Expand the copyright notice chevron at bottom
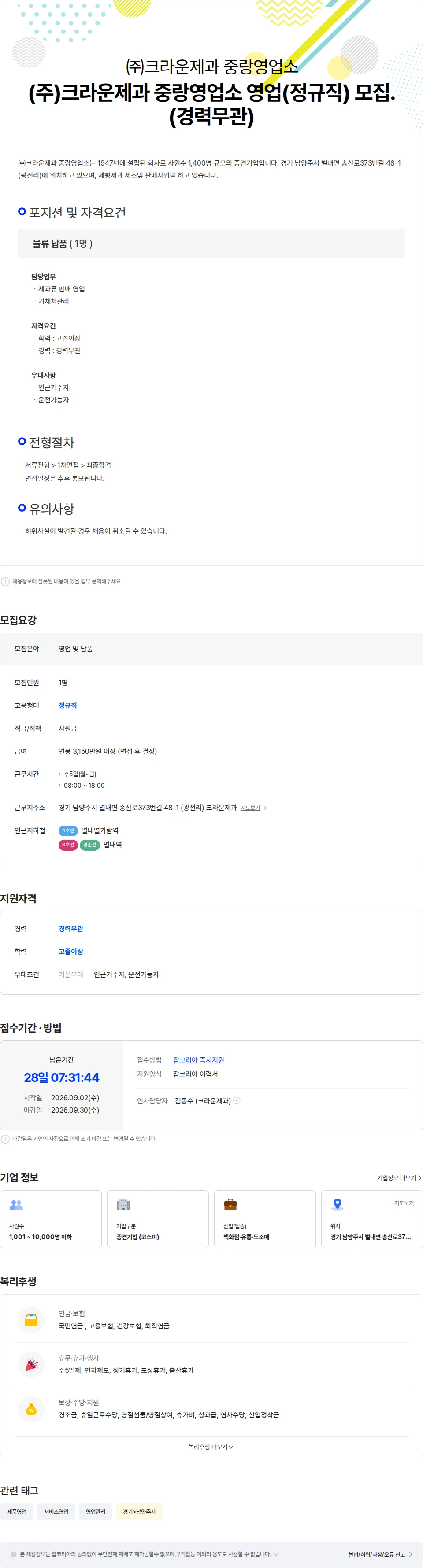The image size is (423, 1568). coord(275,1554)
